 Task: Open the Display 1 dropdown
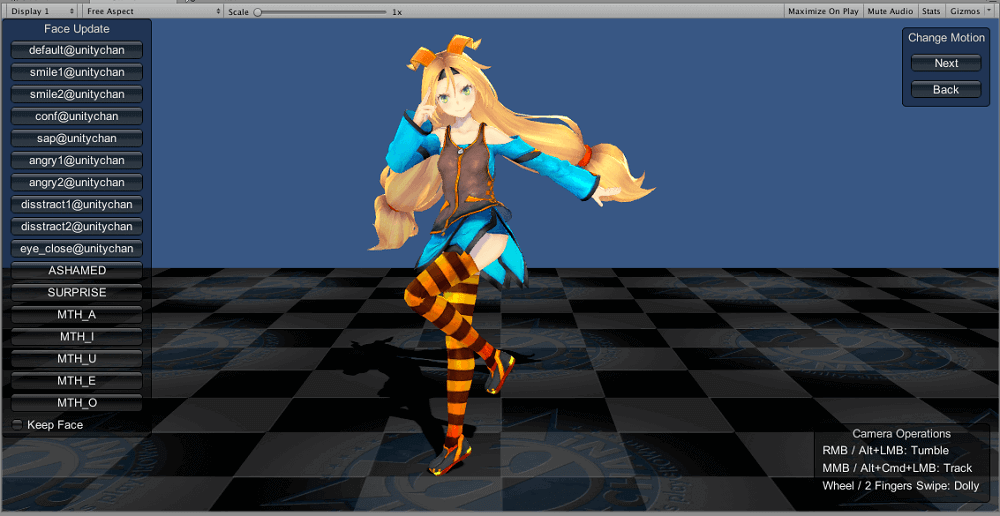(43, 11)
